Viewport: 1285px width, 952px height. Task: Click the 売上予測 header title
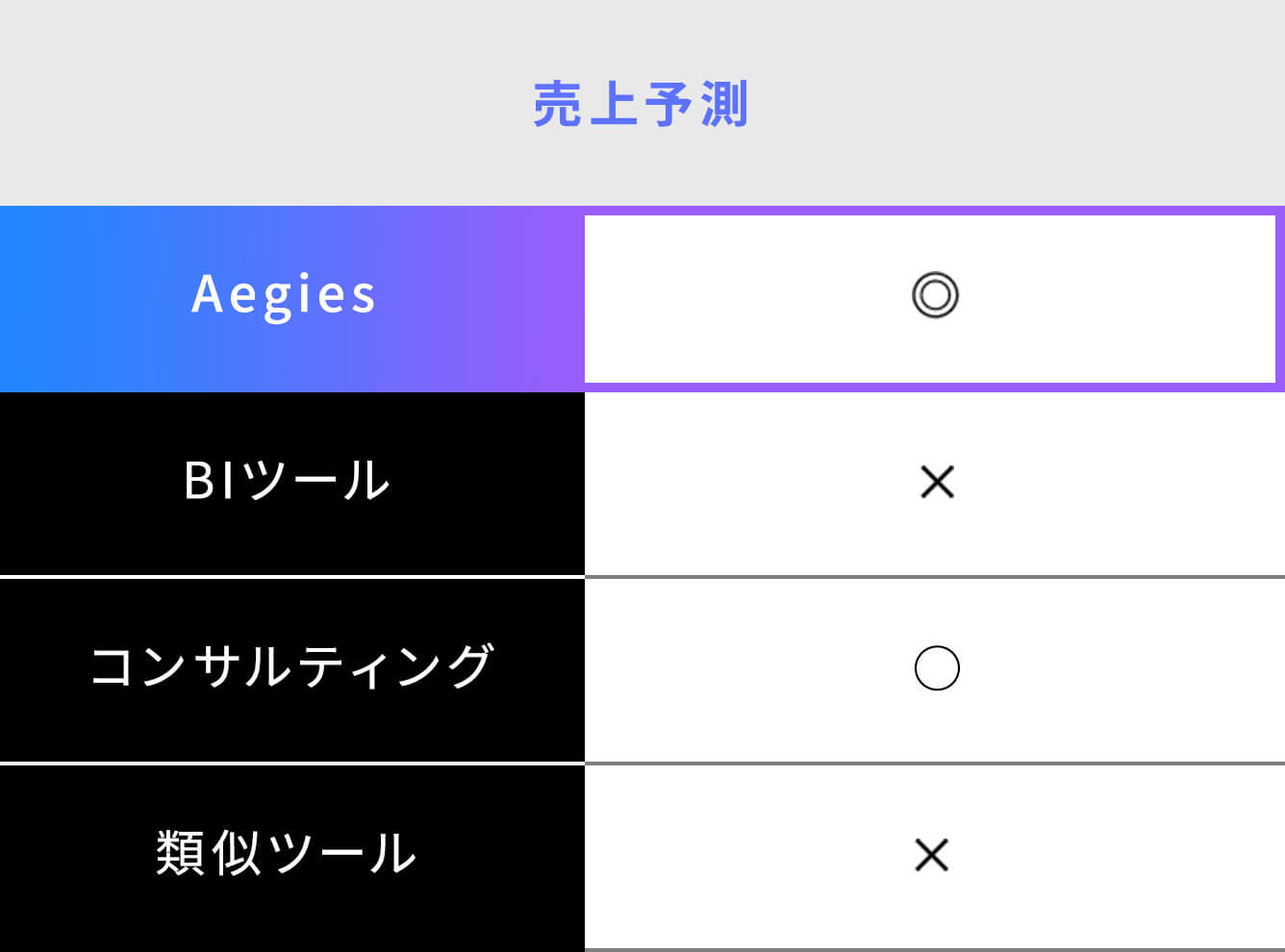[x=641, y=105]
